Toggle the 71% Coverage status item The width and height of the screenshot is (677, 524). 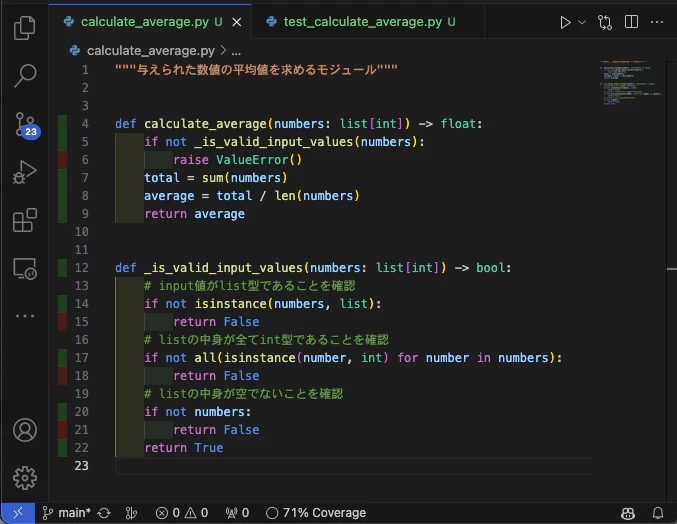pyautogui.click(x=316, y=513)
